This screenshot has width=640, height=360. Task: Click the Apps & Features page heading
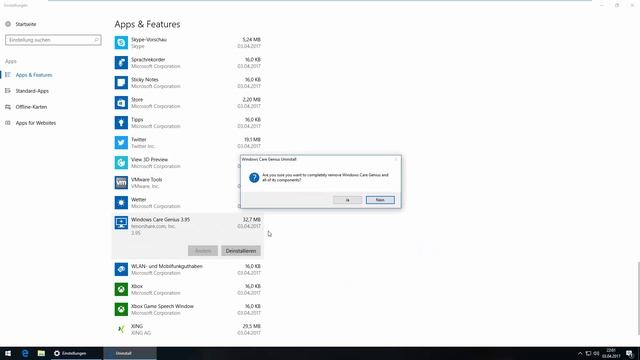(x=147, y=24)
